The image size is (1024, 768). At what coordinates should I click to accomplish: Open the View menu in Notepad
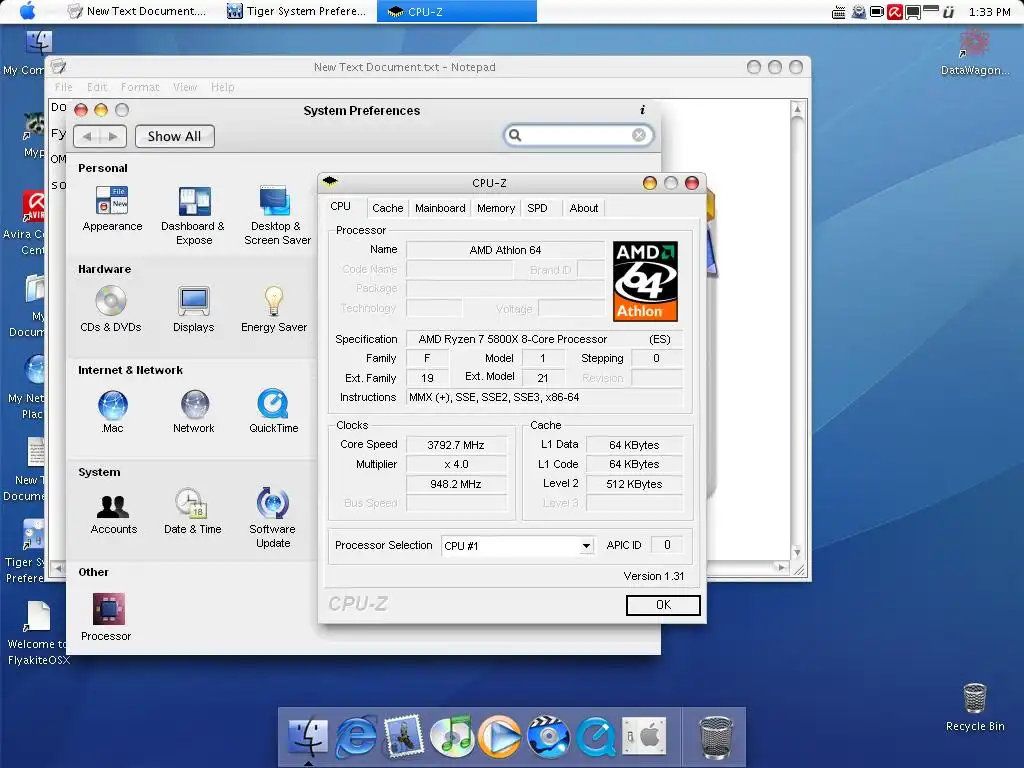[185, 87]
